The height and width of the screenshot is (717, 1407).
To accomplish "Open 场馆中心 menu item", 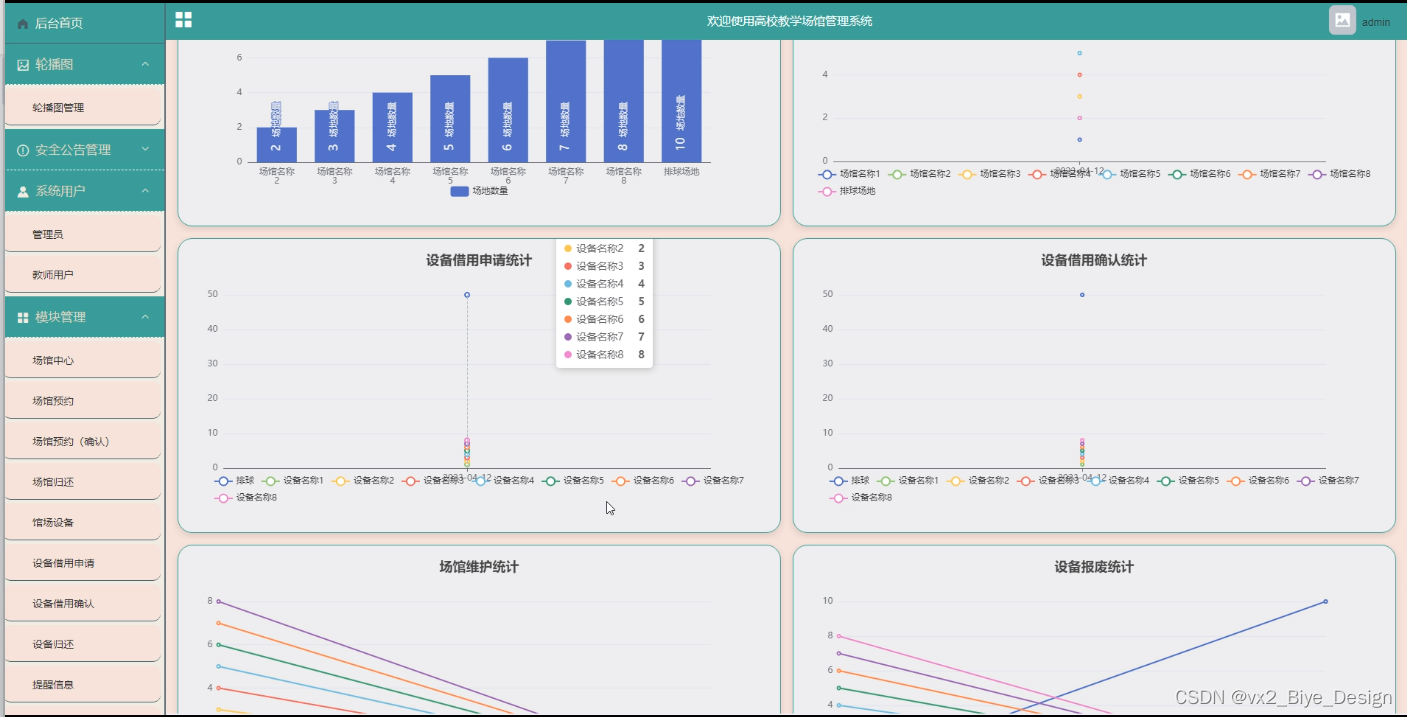I will pos(82,360).
